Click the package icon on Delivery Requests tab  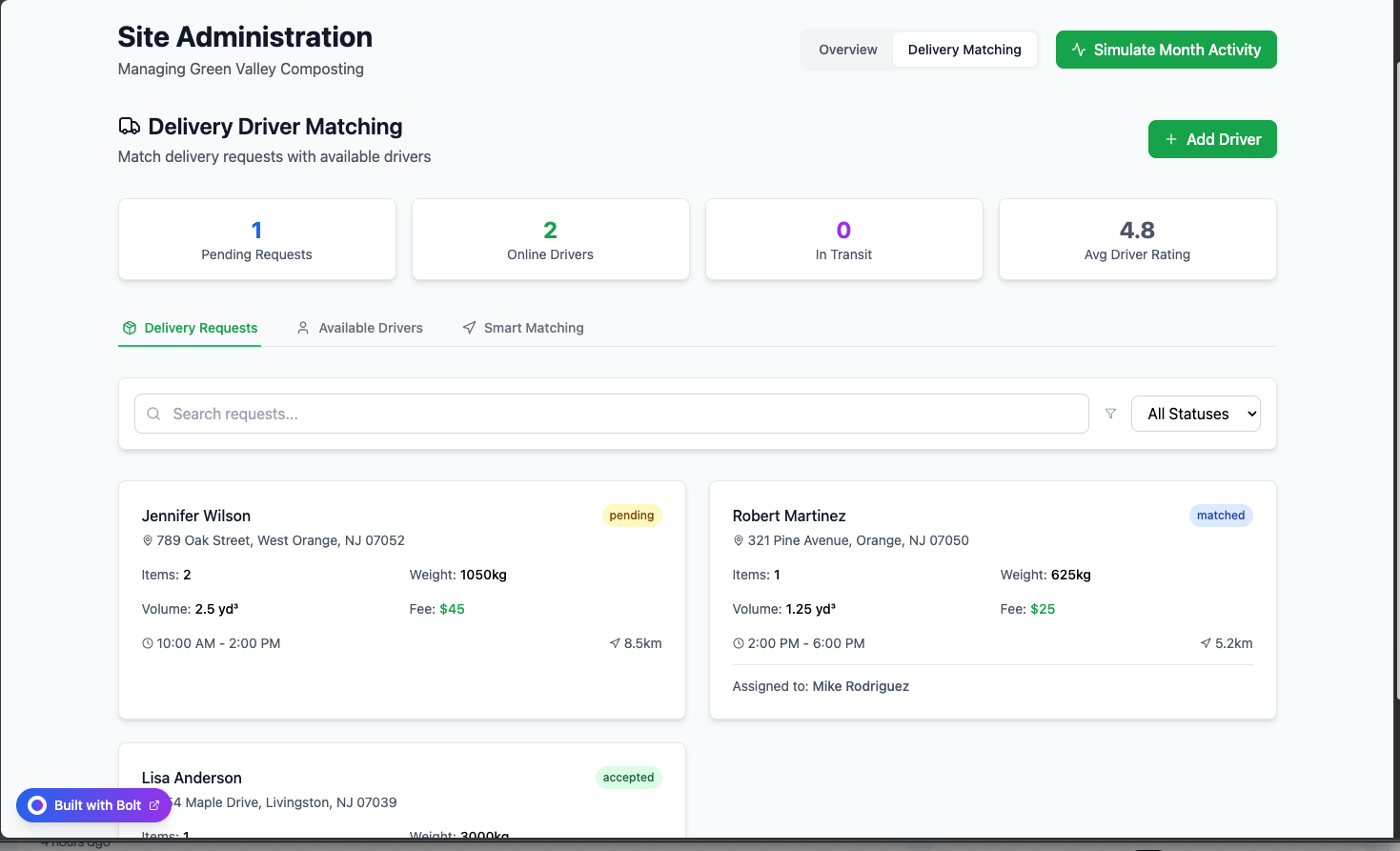(x=130, y=328)
